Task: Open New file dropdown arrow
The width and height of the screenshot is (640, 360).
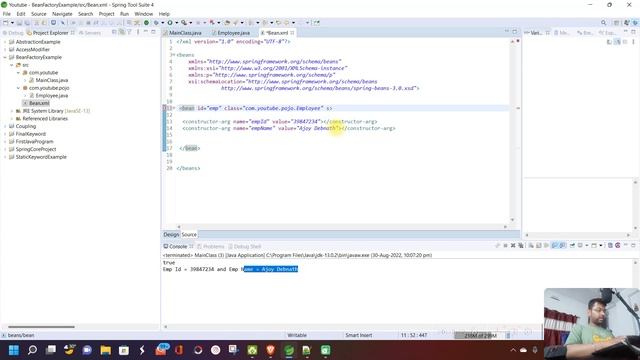Action: pos(12,23)
